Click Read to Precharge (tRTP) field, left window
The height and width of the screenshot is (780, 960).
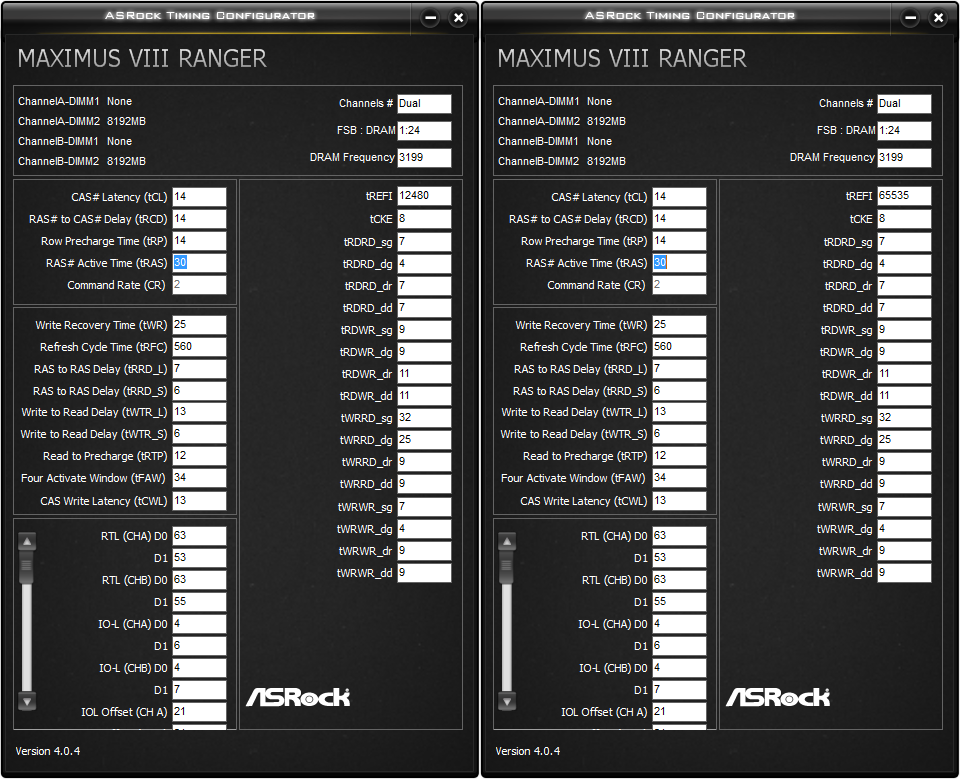[x=199, y=456]
